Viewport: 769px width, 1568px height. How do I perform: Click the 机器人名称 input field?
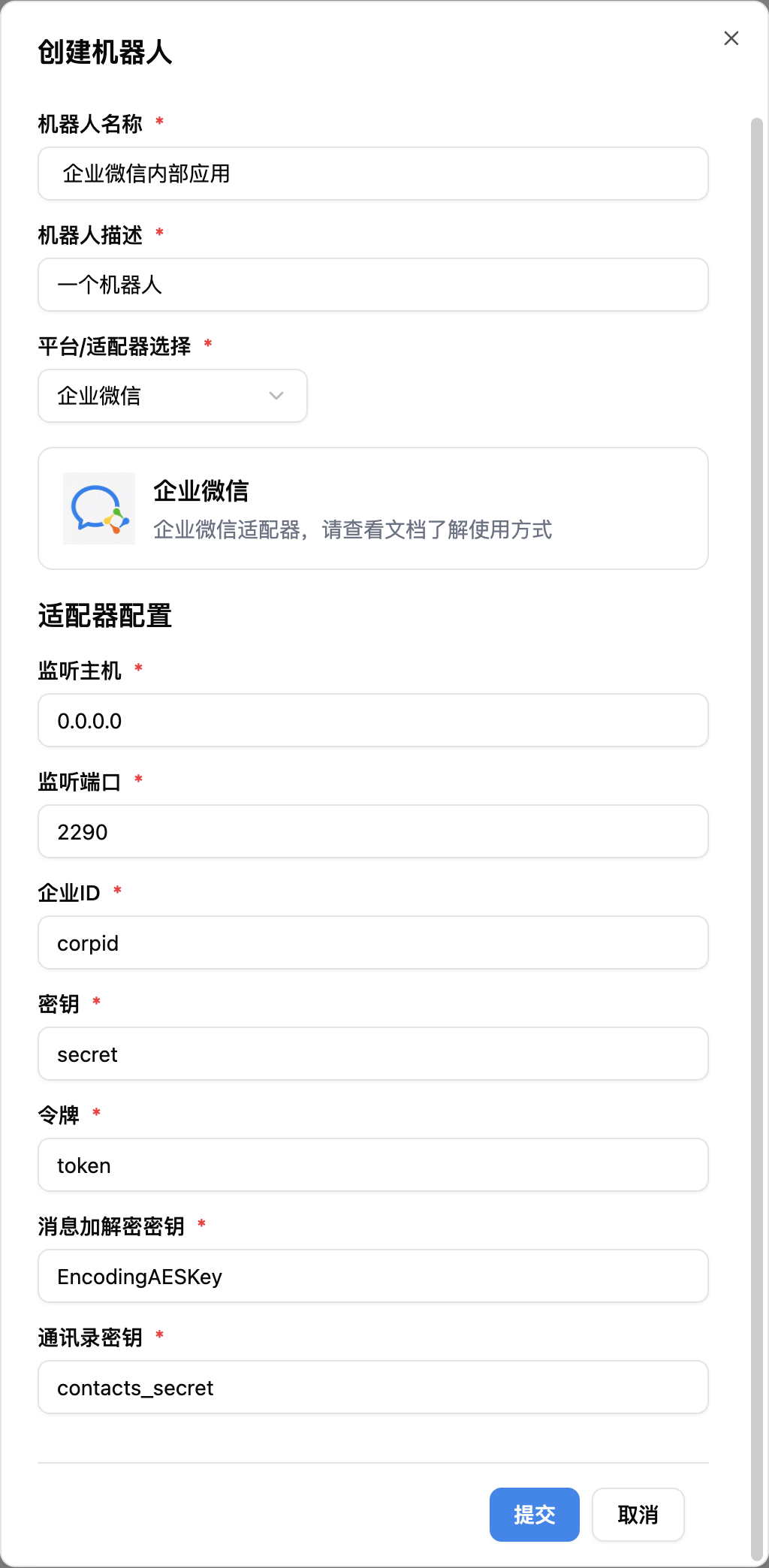(x=373, y=173)
